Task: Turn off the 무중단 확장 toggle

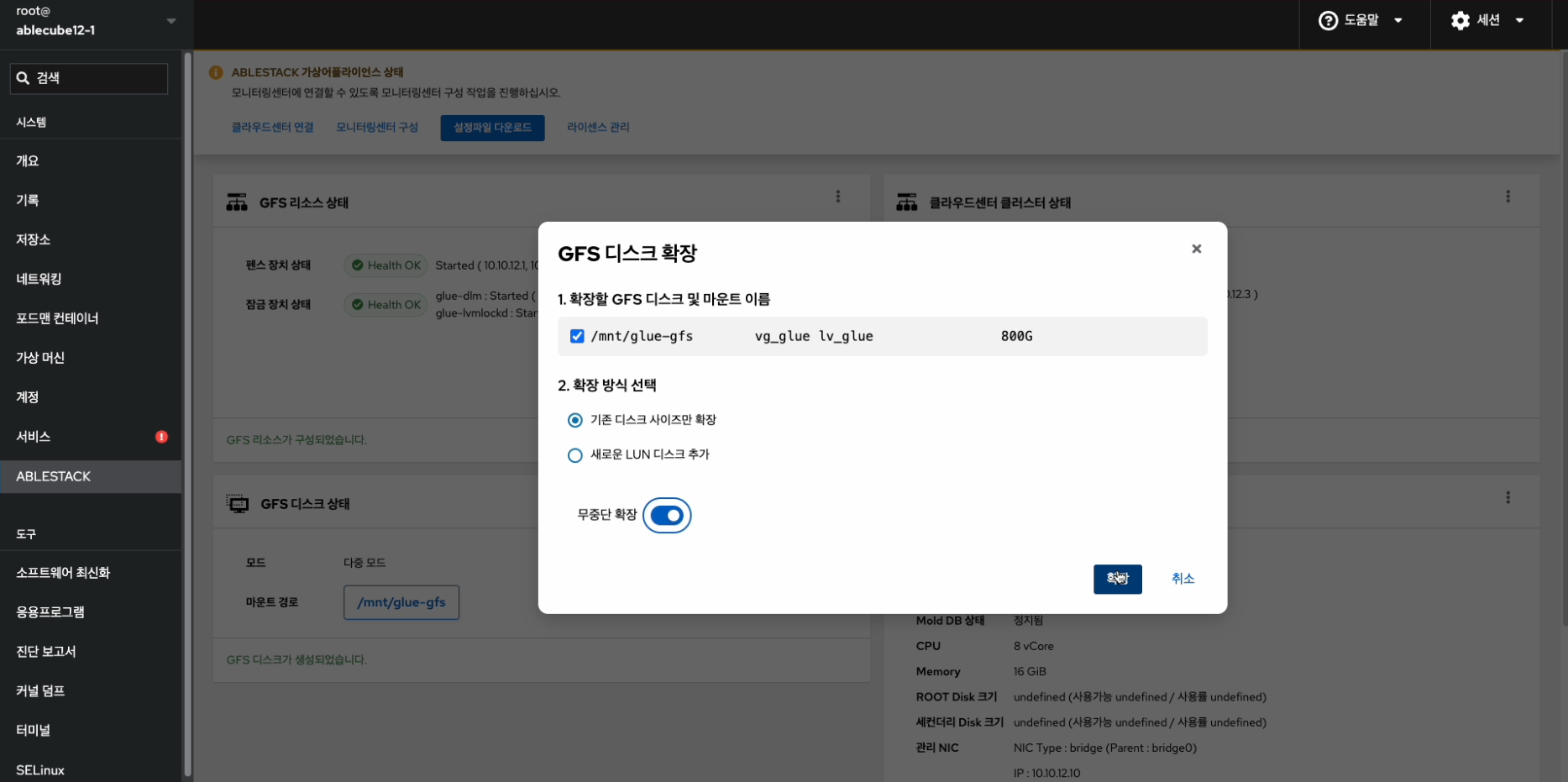Action: [667, 516]
